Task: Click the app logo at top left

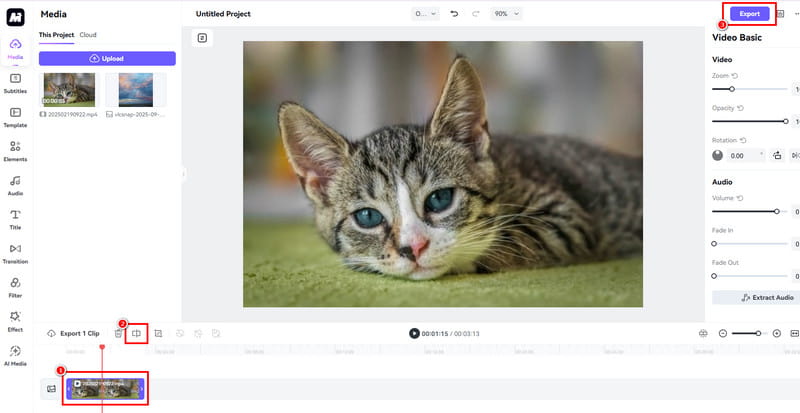Action: click(15, 17)
